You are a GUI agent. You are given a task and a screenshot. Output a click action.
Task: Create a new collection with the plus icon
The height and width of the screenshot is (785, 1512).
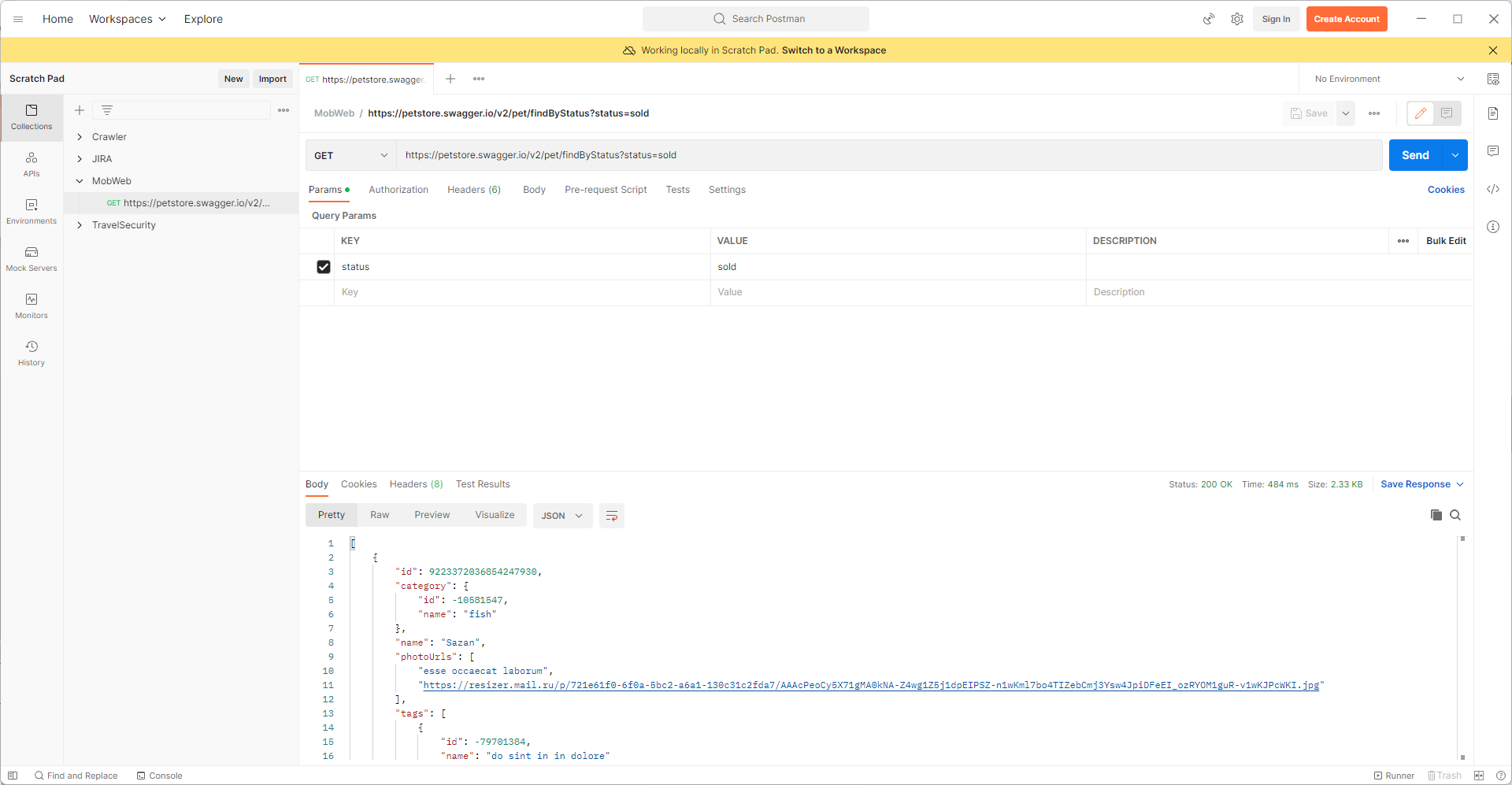click(x=80, y=110)
